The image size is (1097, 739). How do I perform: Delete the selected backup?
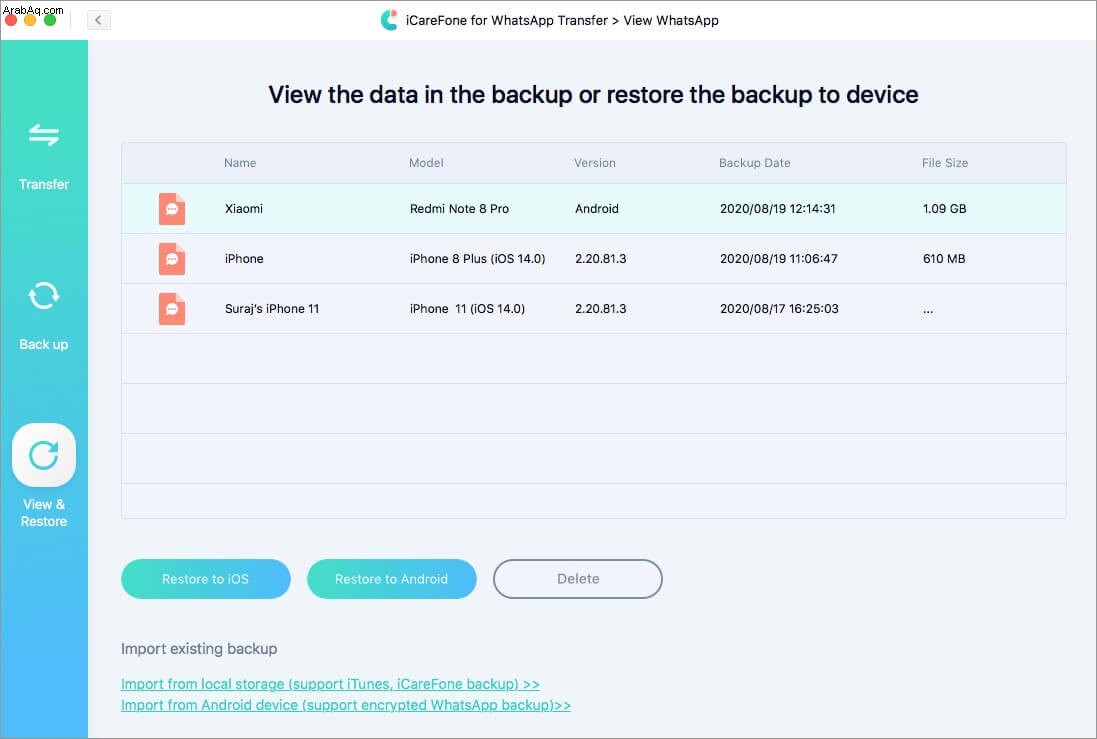(578, 579)
